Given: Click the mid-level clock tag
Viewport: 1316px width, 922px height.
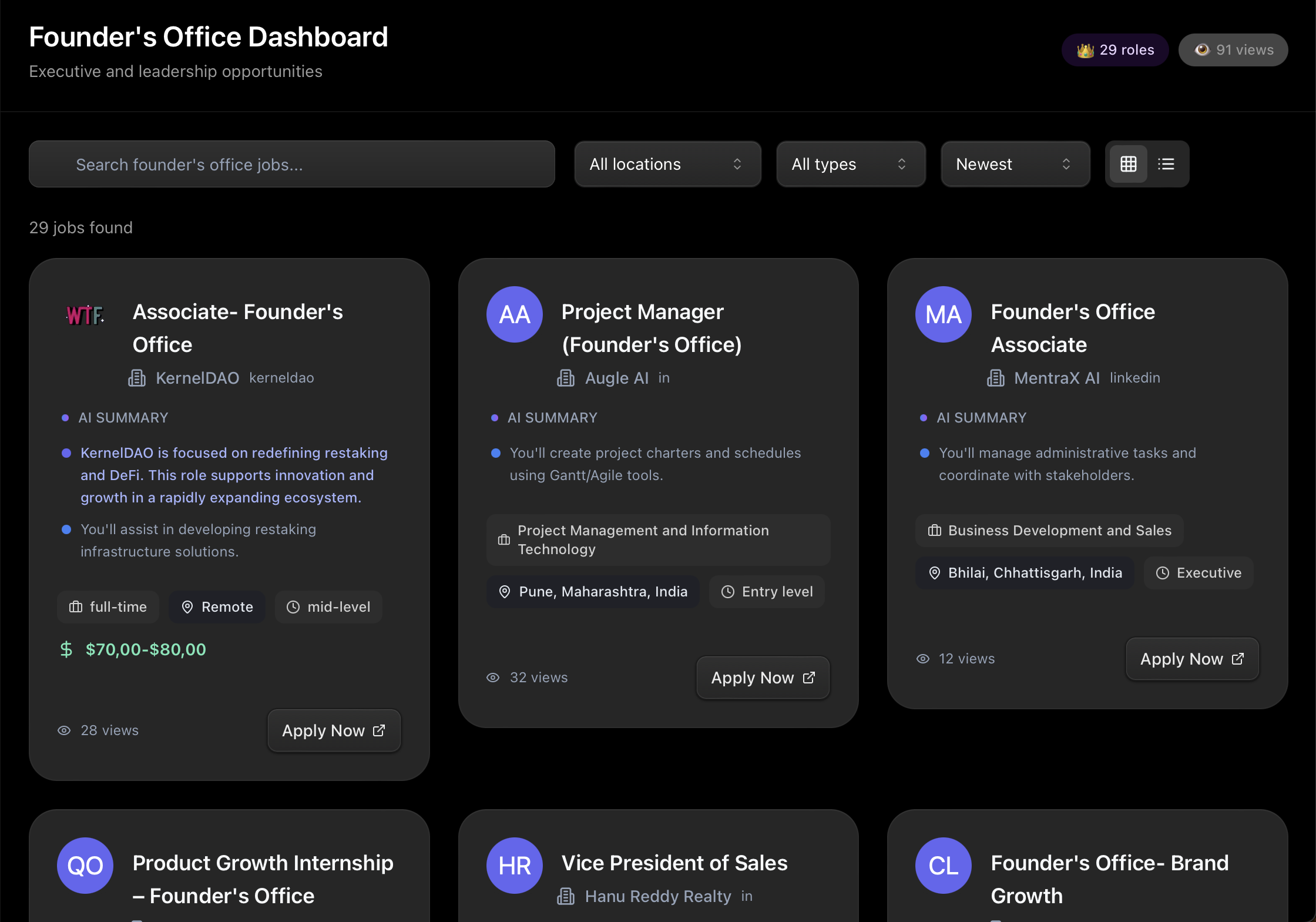Looking at the screenshot, I should [328, 607].
